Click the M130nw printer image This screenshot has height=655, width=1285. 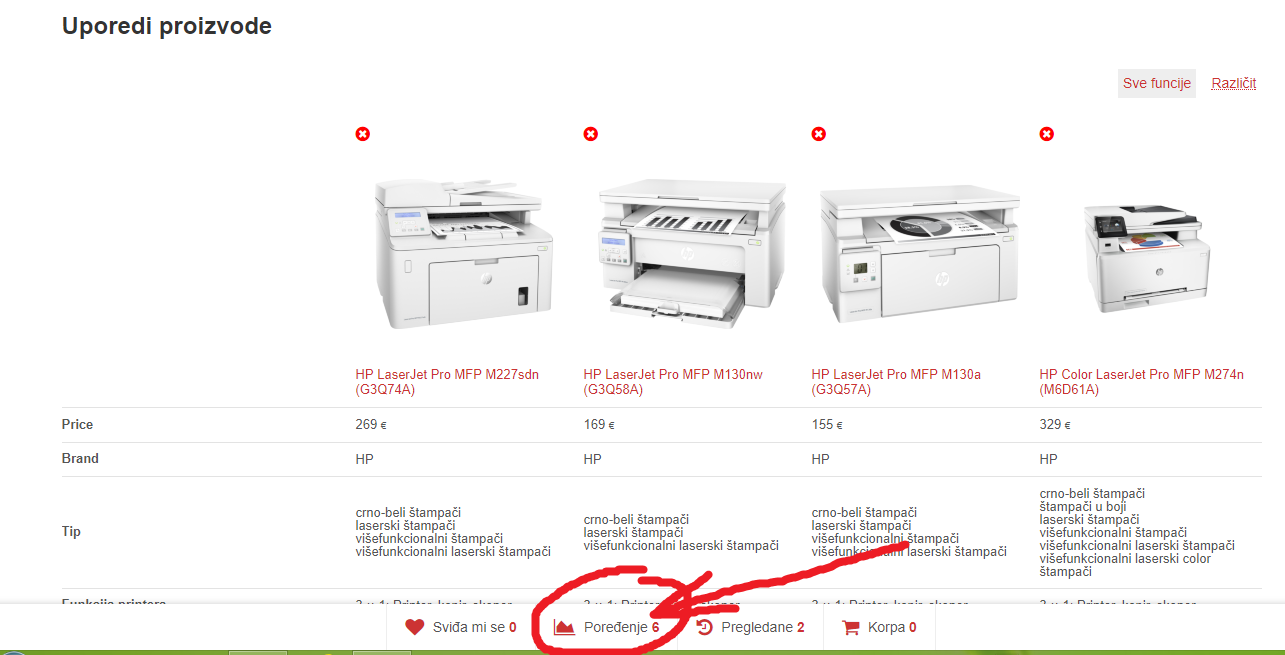tap(691, 254)
